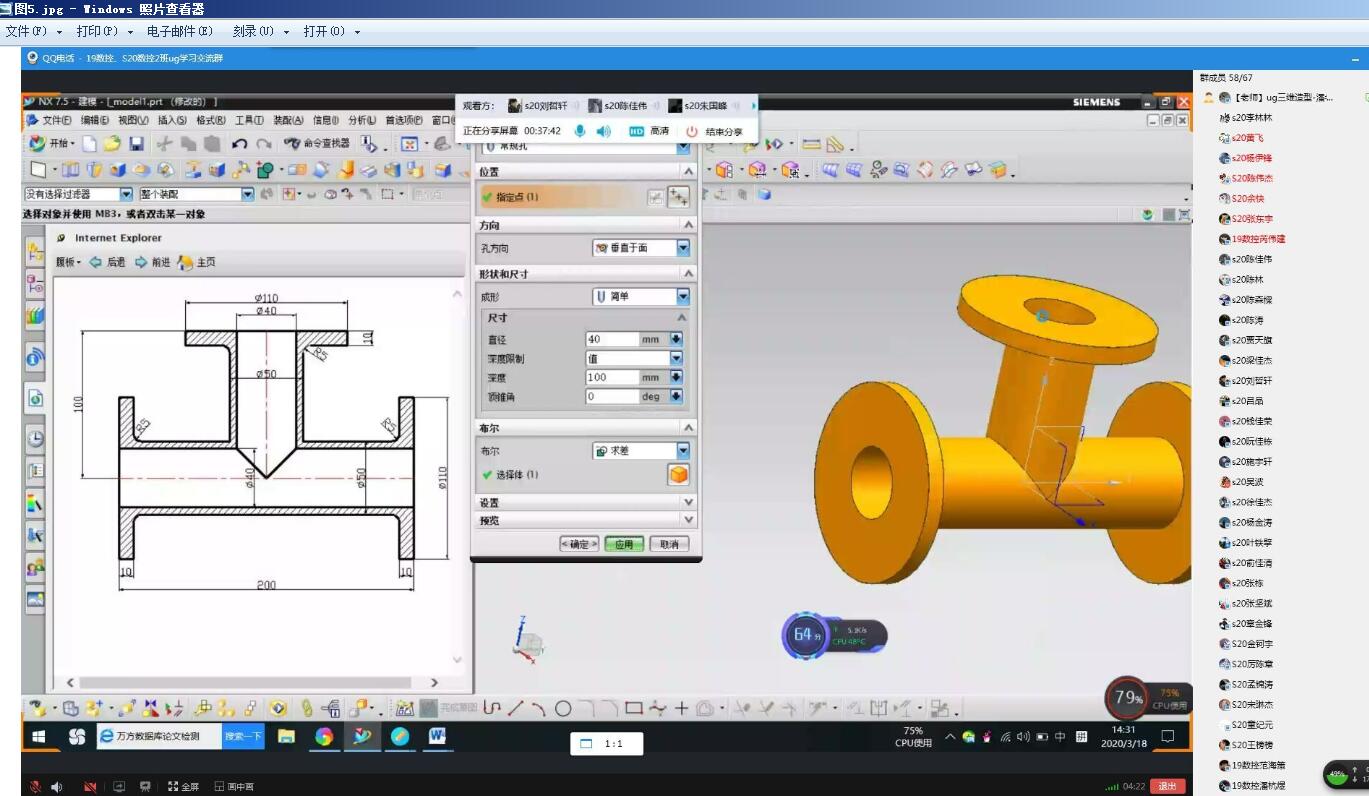Open the 布尔 boolean type dropdown
The image size is (1369, 796).
641,451
